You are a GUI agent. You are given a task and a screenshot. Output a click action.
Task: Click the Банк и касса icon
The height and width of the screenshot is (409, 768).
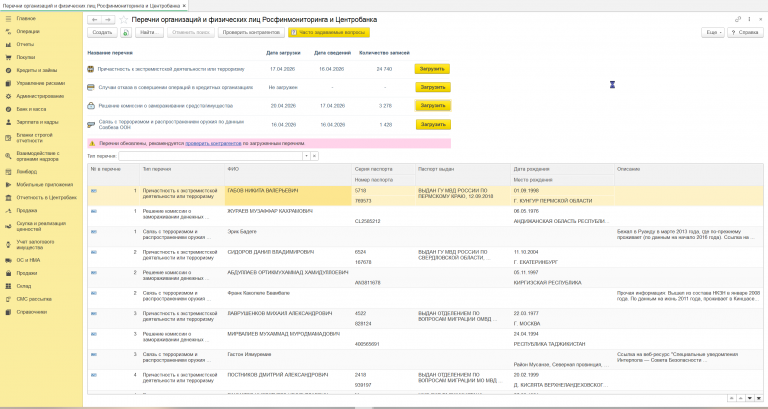pyautogui.click(x=8, y=109)
